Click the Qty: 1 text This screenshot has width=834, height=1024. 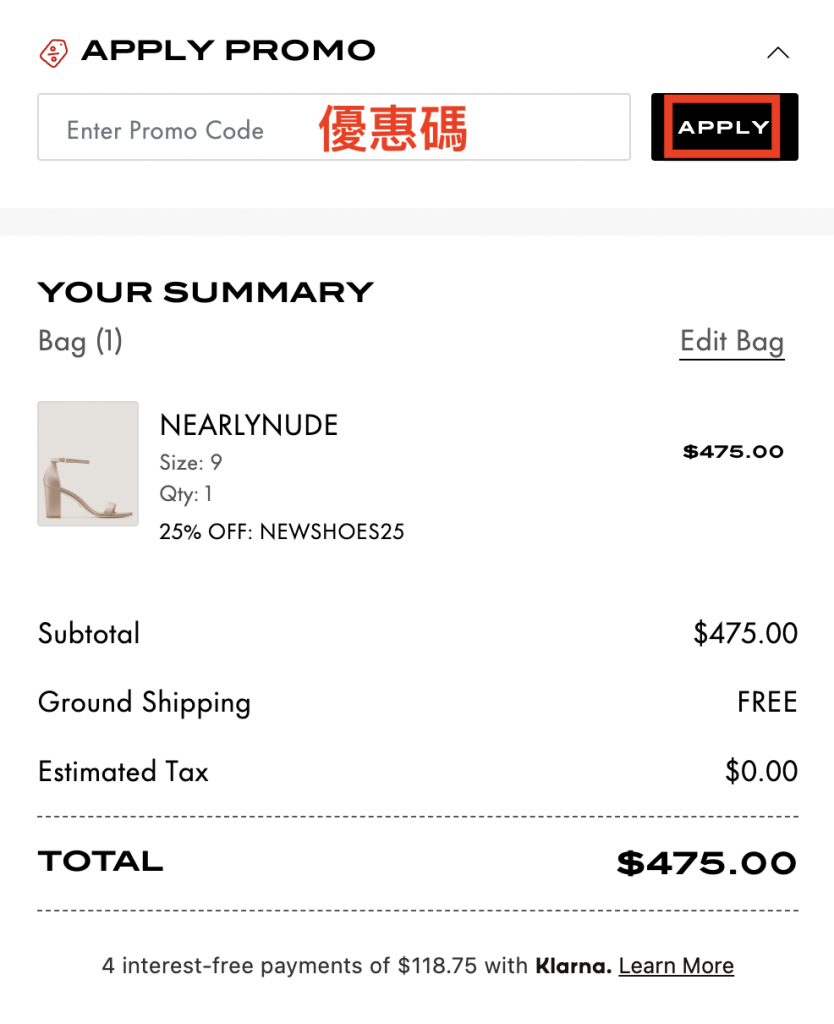click(186, 494)
